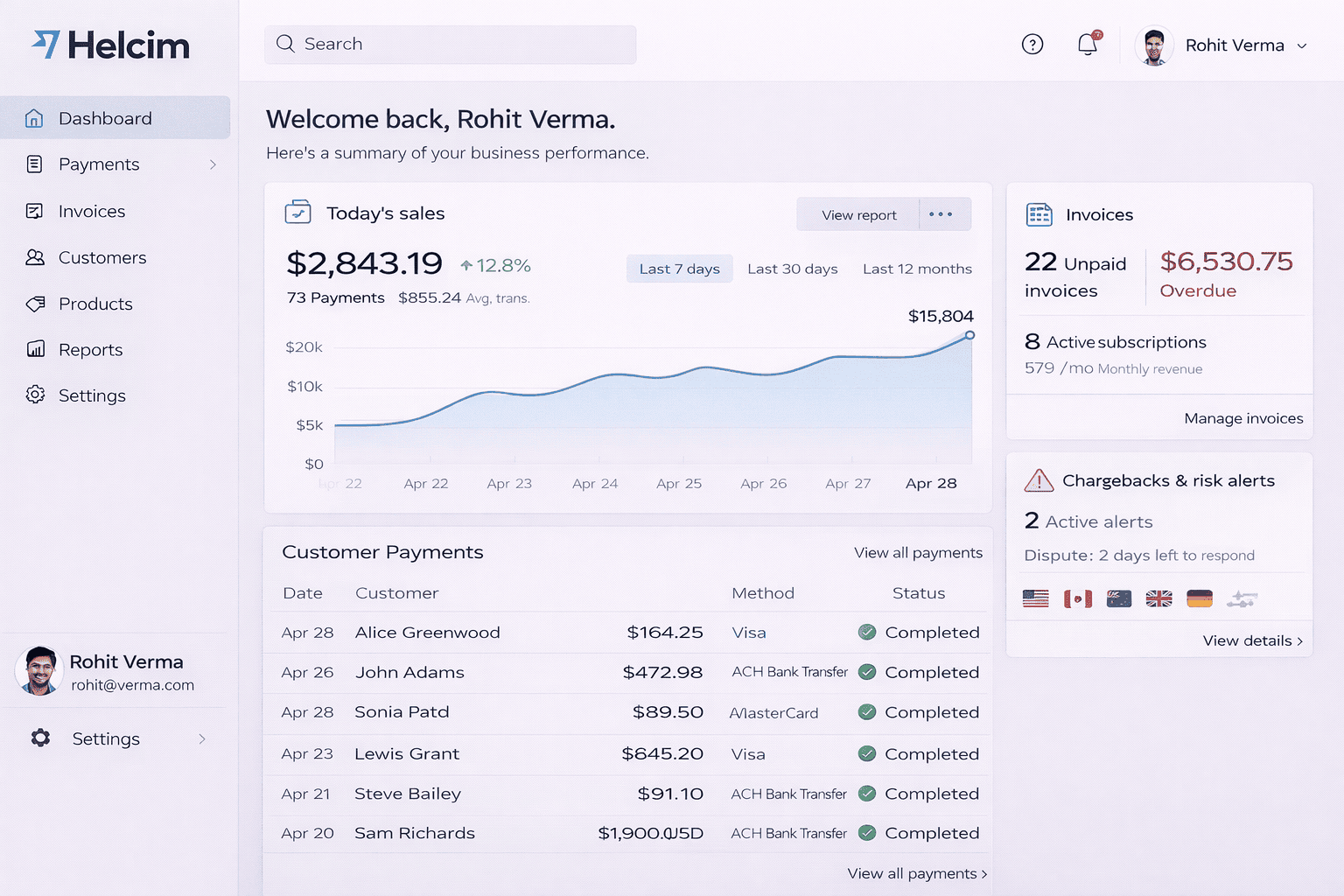Switch chart to Last 30 days

coord(792,269)
